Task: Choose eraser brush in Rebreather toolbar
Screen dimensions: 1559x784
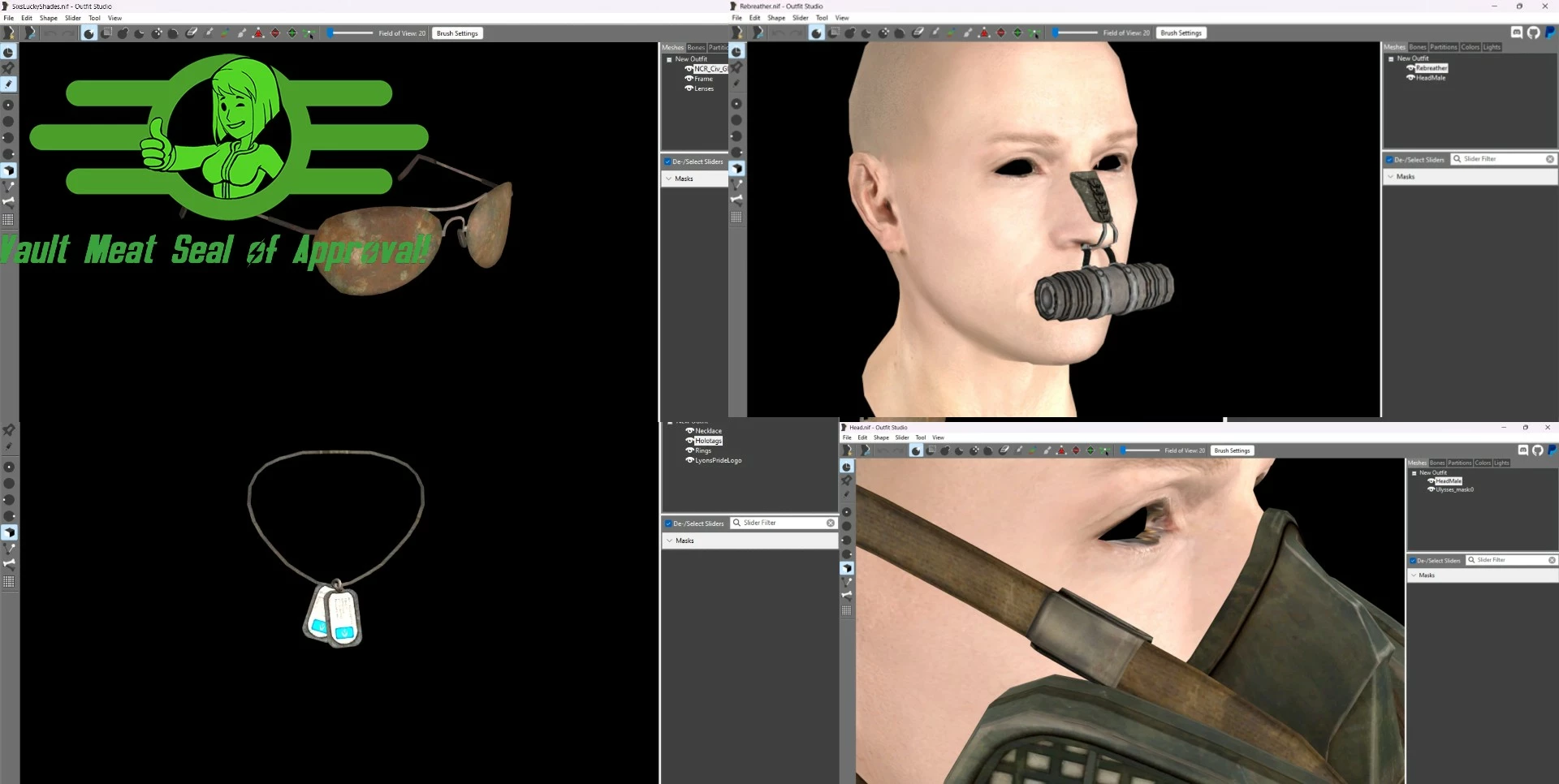Action: pos(918,32)
